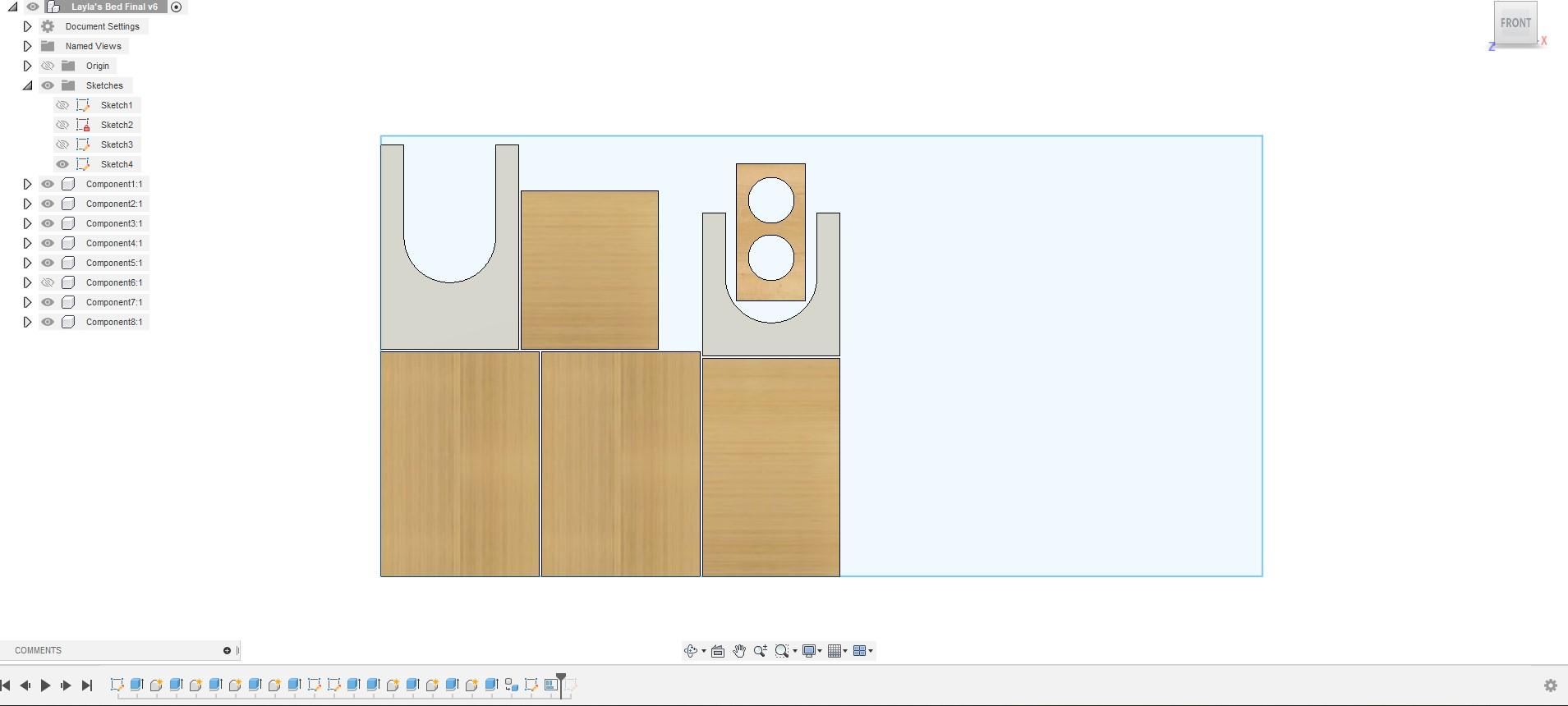
Task: Select the Zoom Window magnifier tool
Action: (782, 651)
